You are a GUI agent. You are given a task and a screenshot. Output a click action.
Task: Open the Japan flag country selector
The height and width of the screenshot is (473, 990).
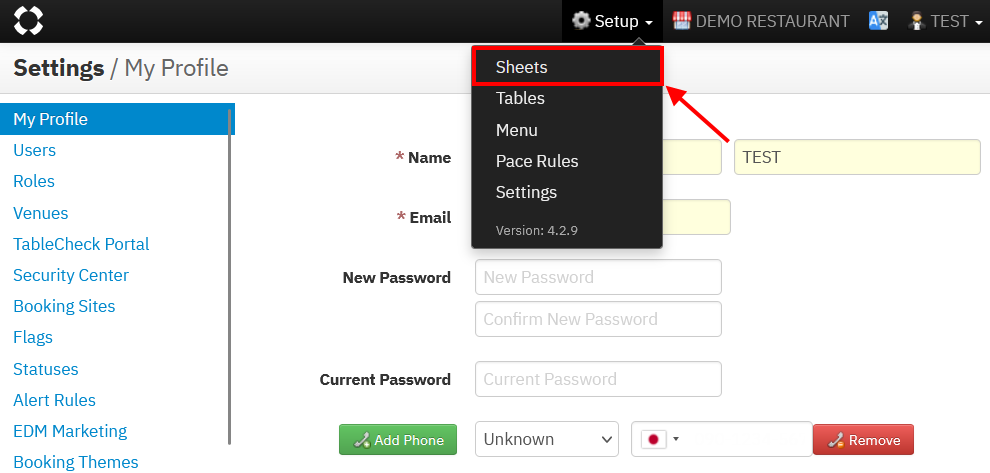coord(659,439)
